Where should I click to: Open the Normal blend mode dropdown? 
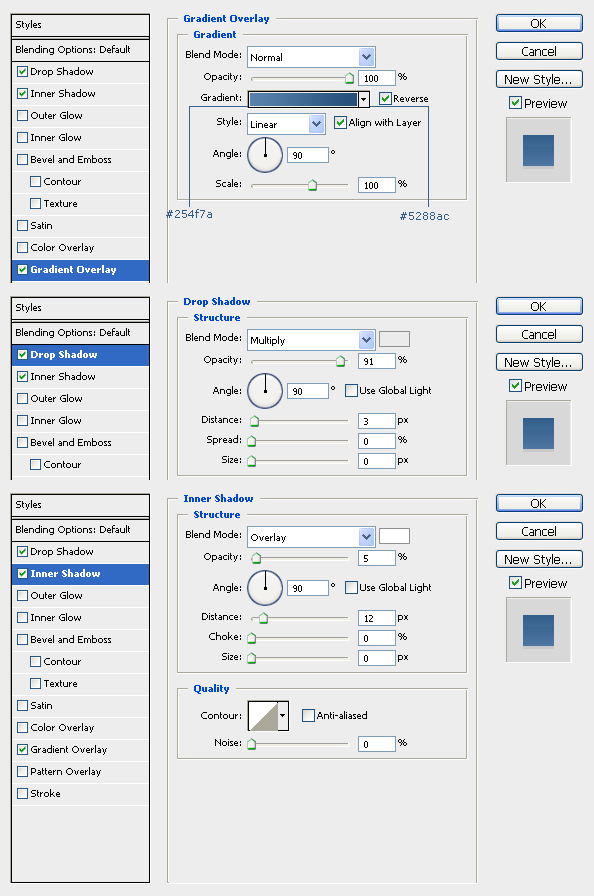[311, 57]
